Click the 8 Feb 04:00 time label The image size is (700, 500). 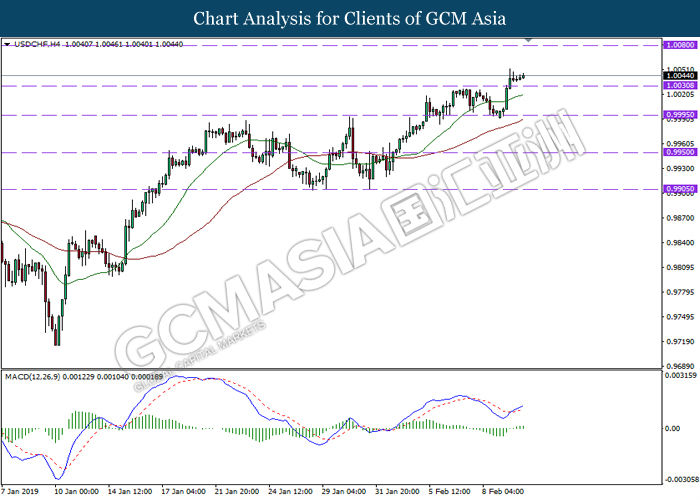(x=503, y=492)
